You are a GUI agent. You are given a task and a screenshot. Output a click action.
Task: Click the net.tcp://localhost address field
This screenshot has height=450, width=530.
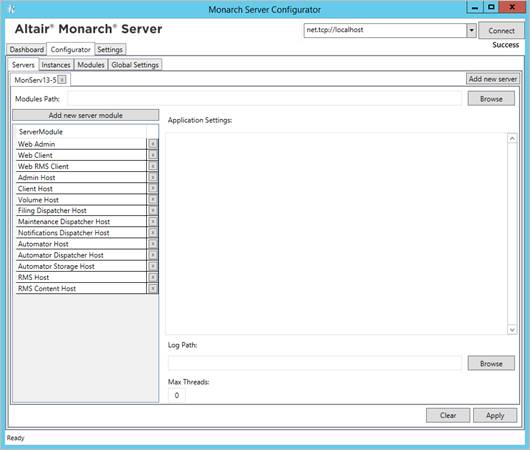385,30
